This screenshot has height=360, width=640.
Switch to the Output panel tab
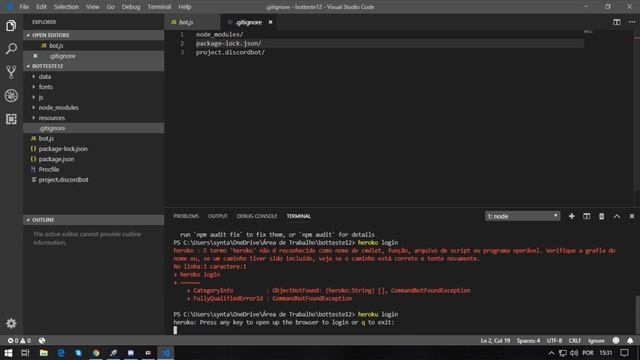pyautogui.click(x=218, y=216)
